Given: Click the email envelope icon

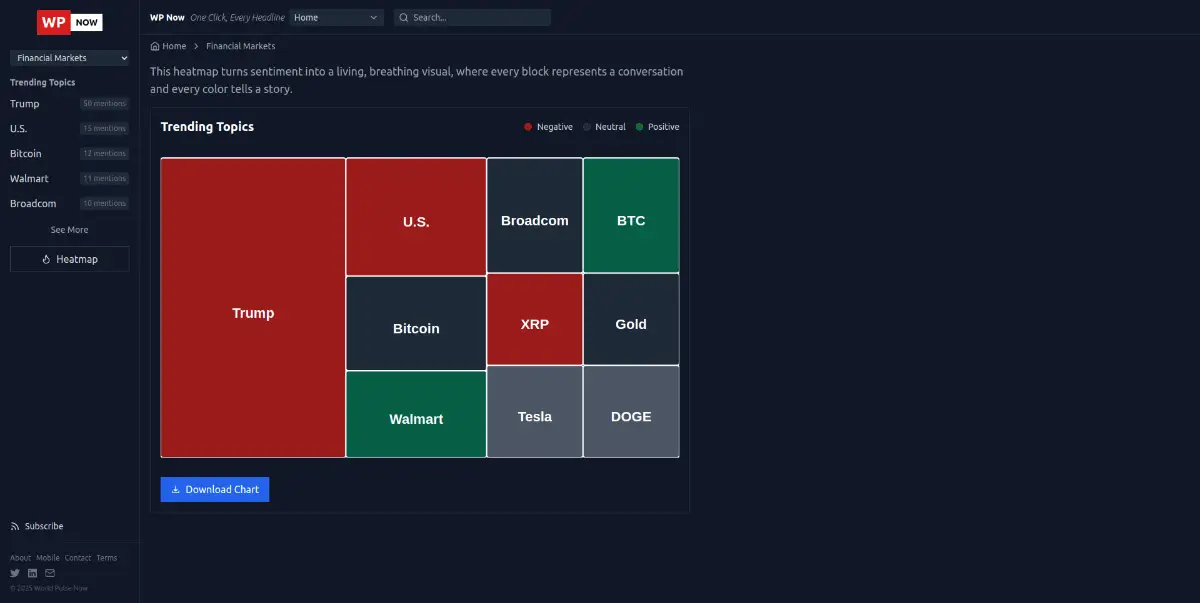Looking at the screenshot, I should tap(50, 573).
